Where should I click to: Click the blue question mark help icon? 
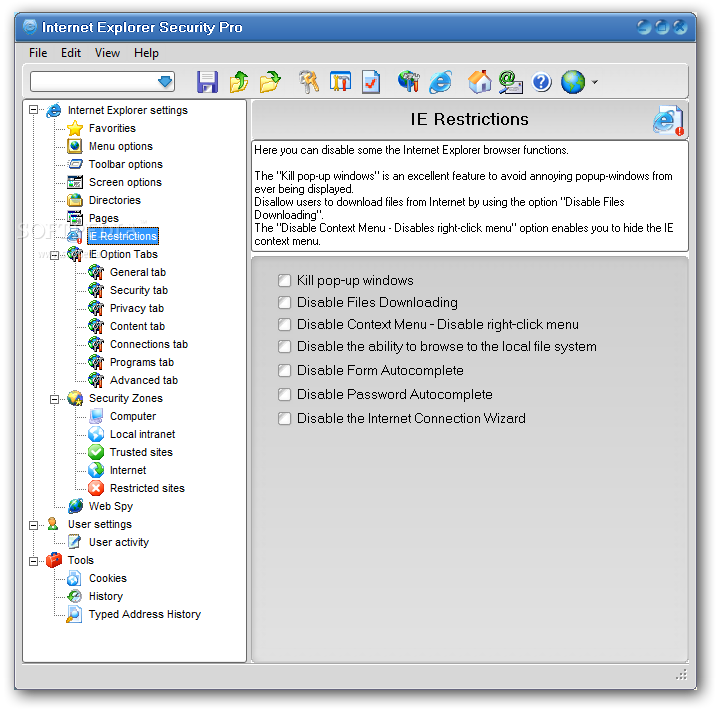point(542,82)
